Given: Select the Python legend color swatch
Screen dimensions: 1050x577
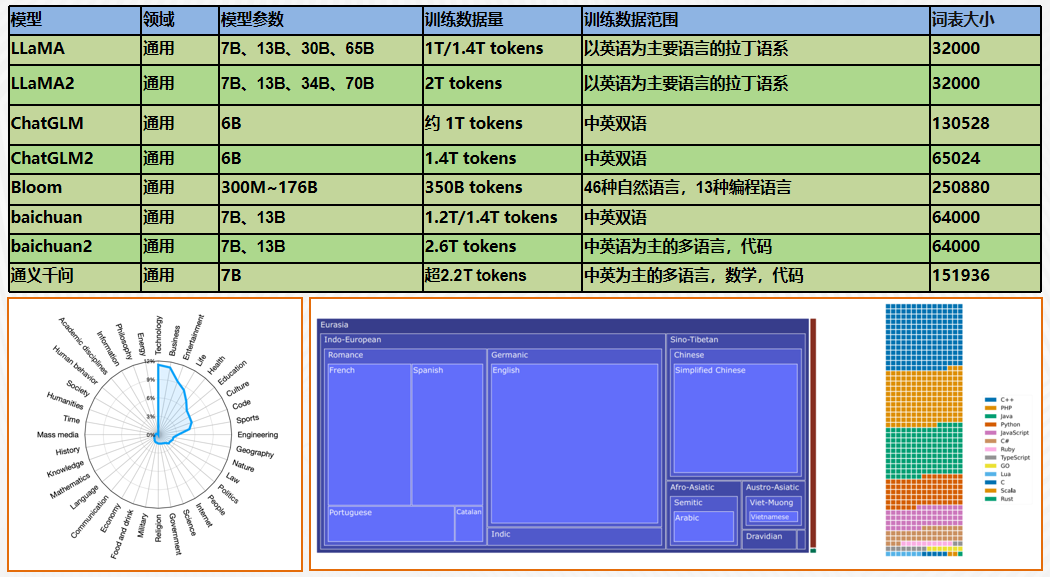Looking at the screenshot, I should point(990,424).
